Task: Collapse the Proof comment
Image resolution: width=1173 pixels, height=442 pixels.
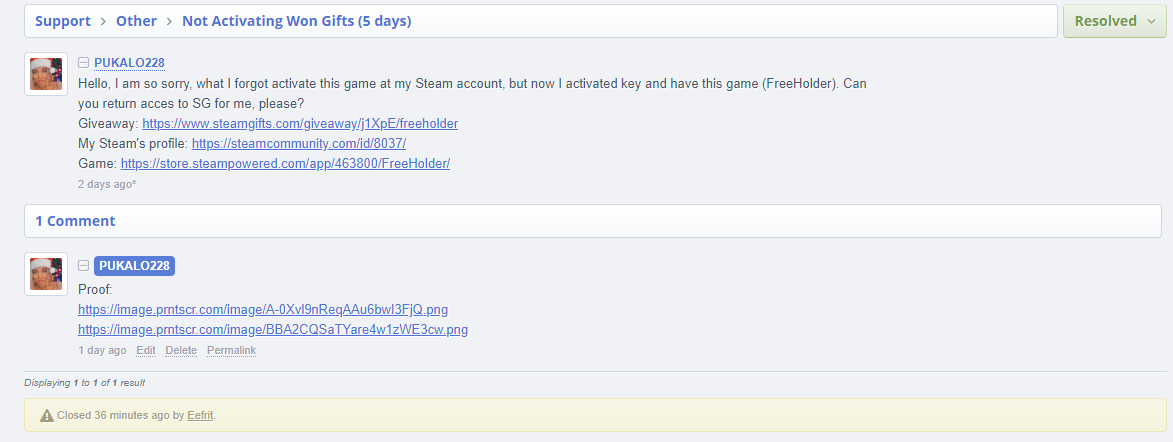Action: 84,265
